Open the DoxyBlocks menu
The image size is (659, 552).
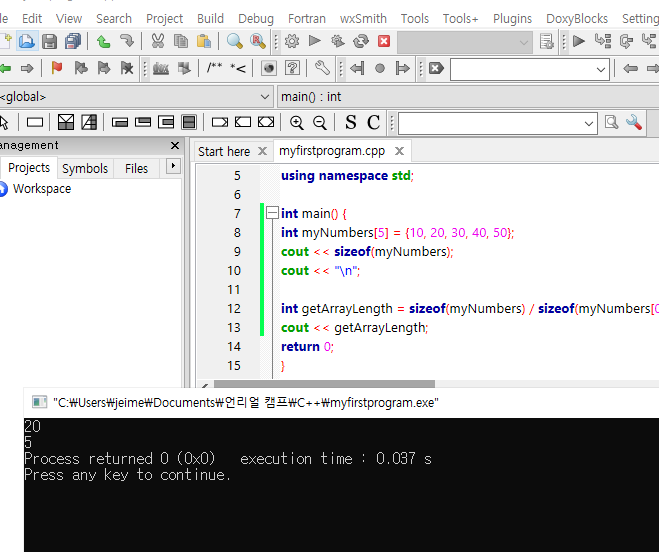(577, 18)
